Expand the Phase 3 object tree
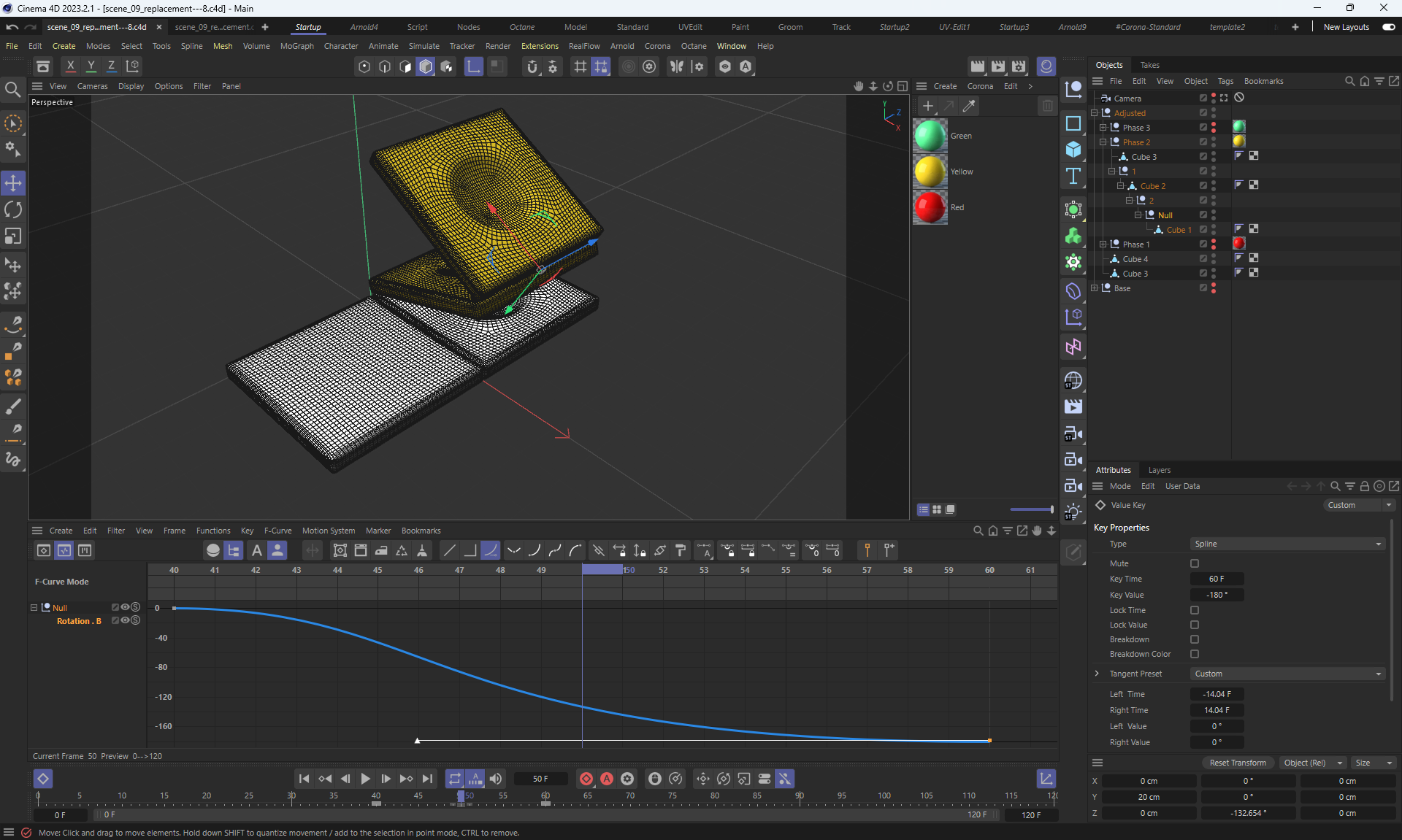 click(1103, 128)
